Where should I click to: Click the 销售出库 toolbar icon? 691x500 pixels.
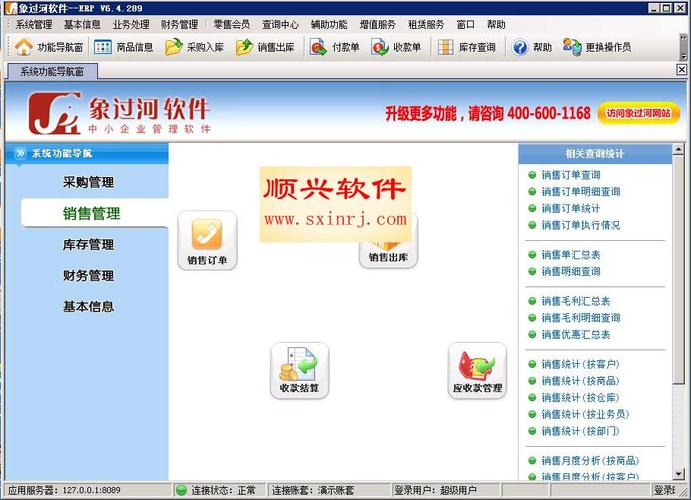(x=244, y=47)
